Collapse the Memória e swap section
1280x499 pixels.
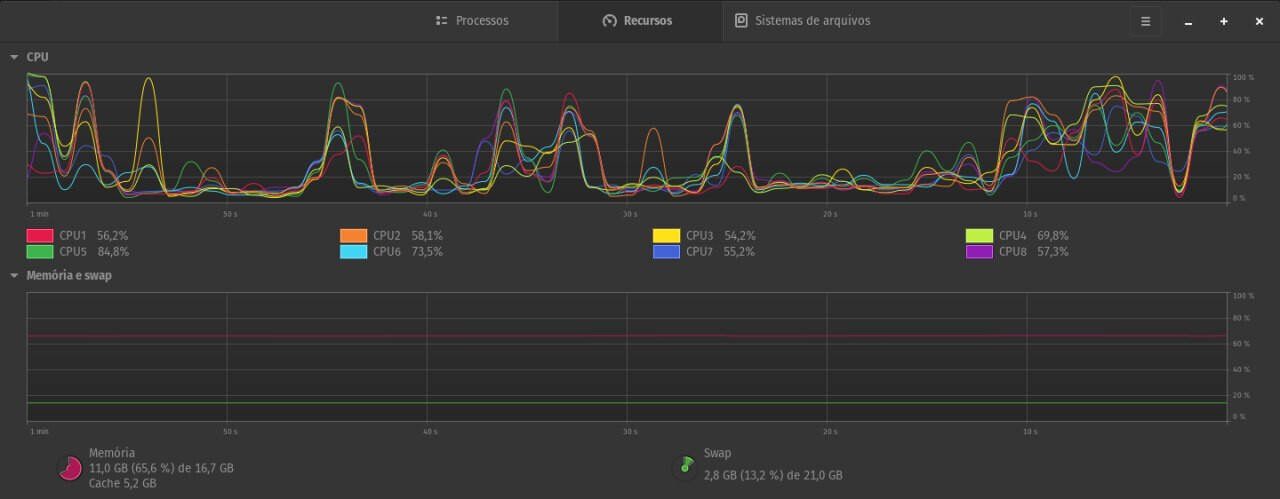pyautogui.click(x=14, y=275)
